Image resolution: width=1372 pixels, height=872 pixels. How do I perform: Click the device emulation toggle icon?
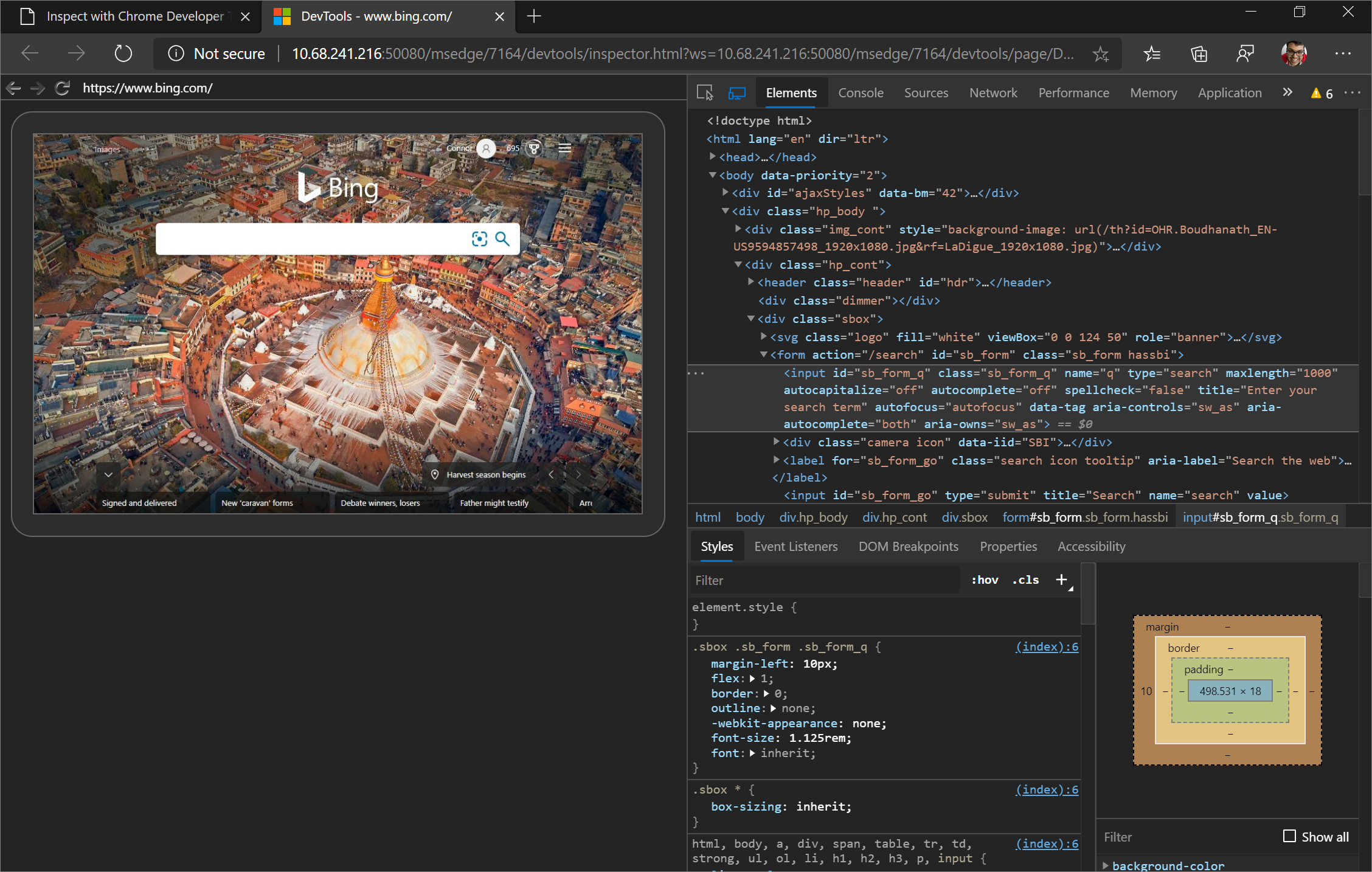738,93
